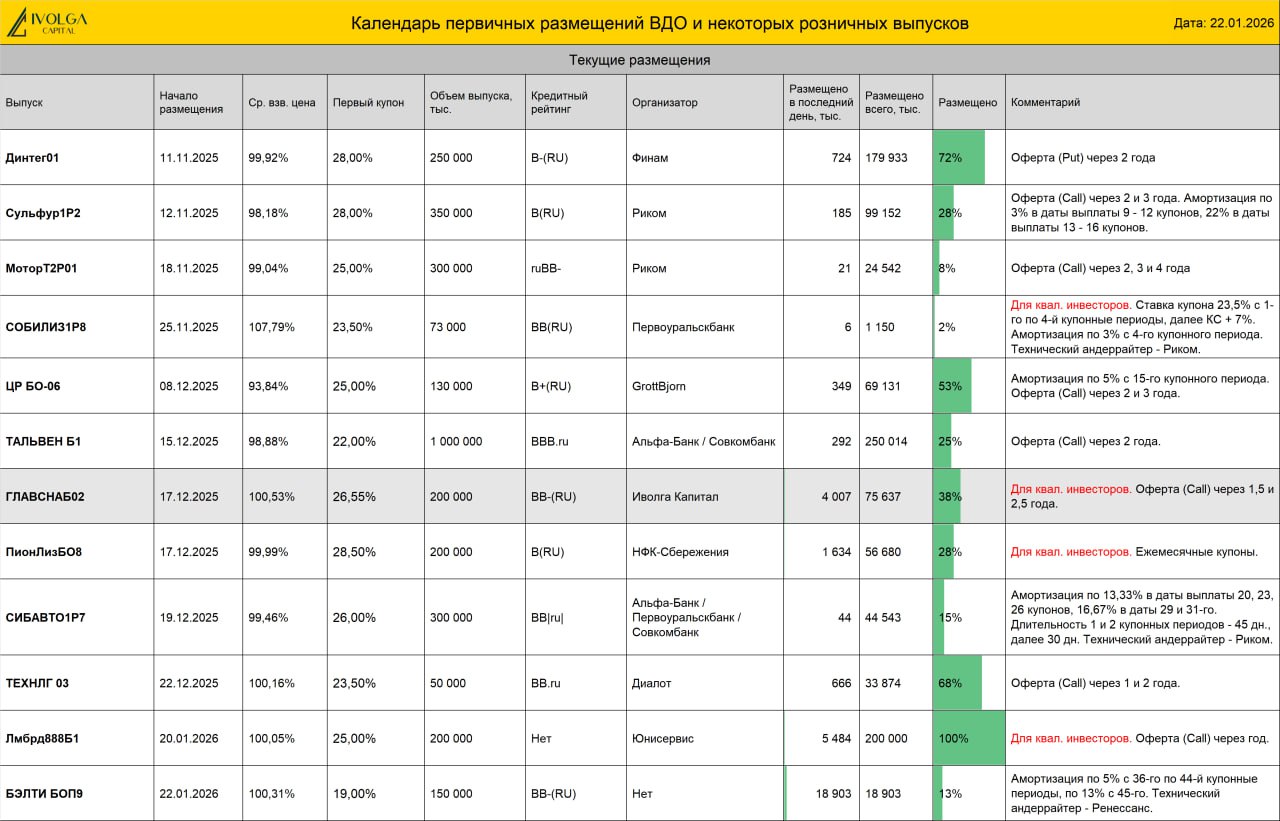The image size is (1280, 821).
Task: Click the start date 08.12.2025
Action: pyautogui.click(x=189, y=386)
